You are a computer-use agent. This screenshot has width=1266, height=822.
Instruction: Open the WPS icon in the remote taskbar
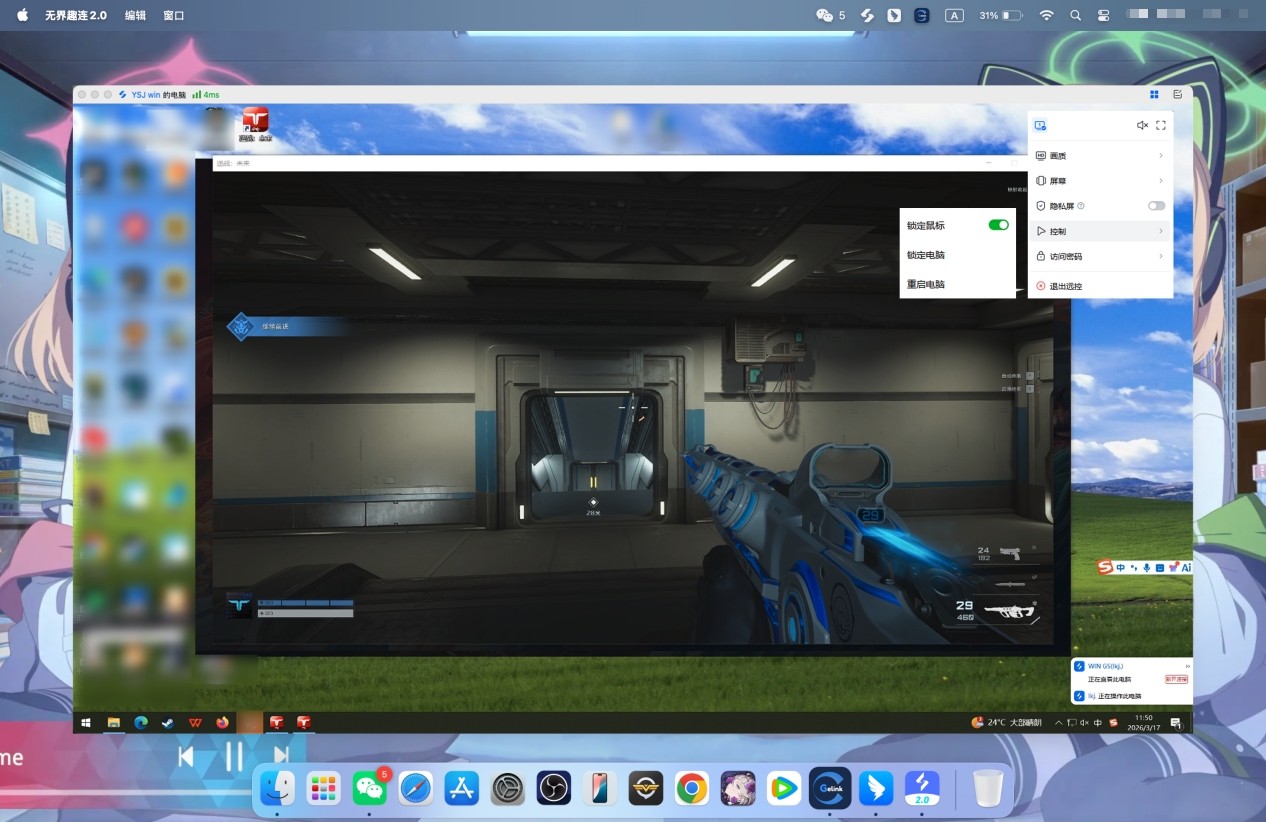pyautogui.click(x=195, y=722)
